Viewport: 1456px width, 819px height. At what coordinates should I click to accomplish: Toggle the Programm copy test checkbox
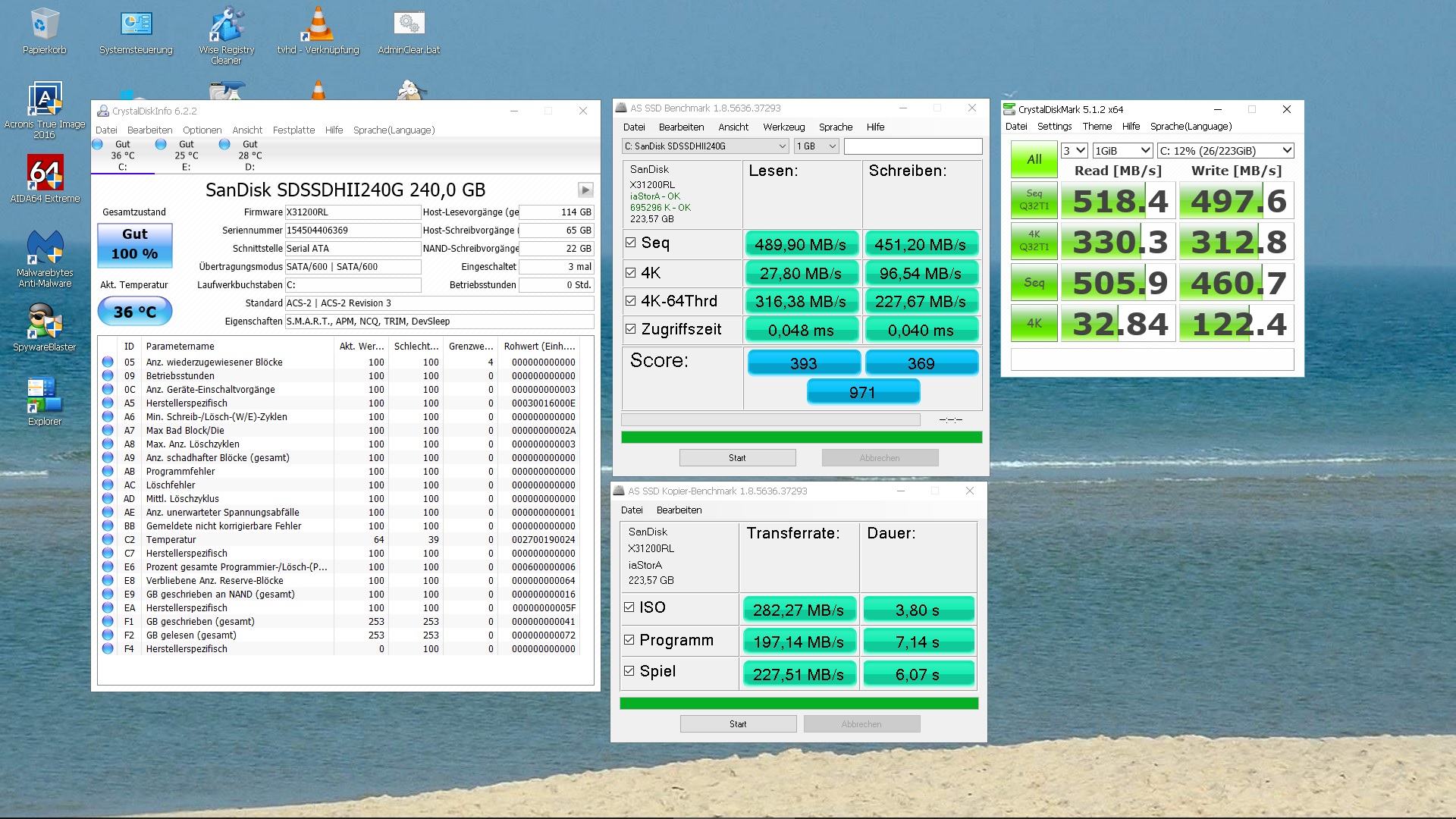tap(629, 640)
